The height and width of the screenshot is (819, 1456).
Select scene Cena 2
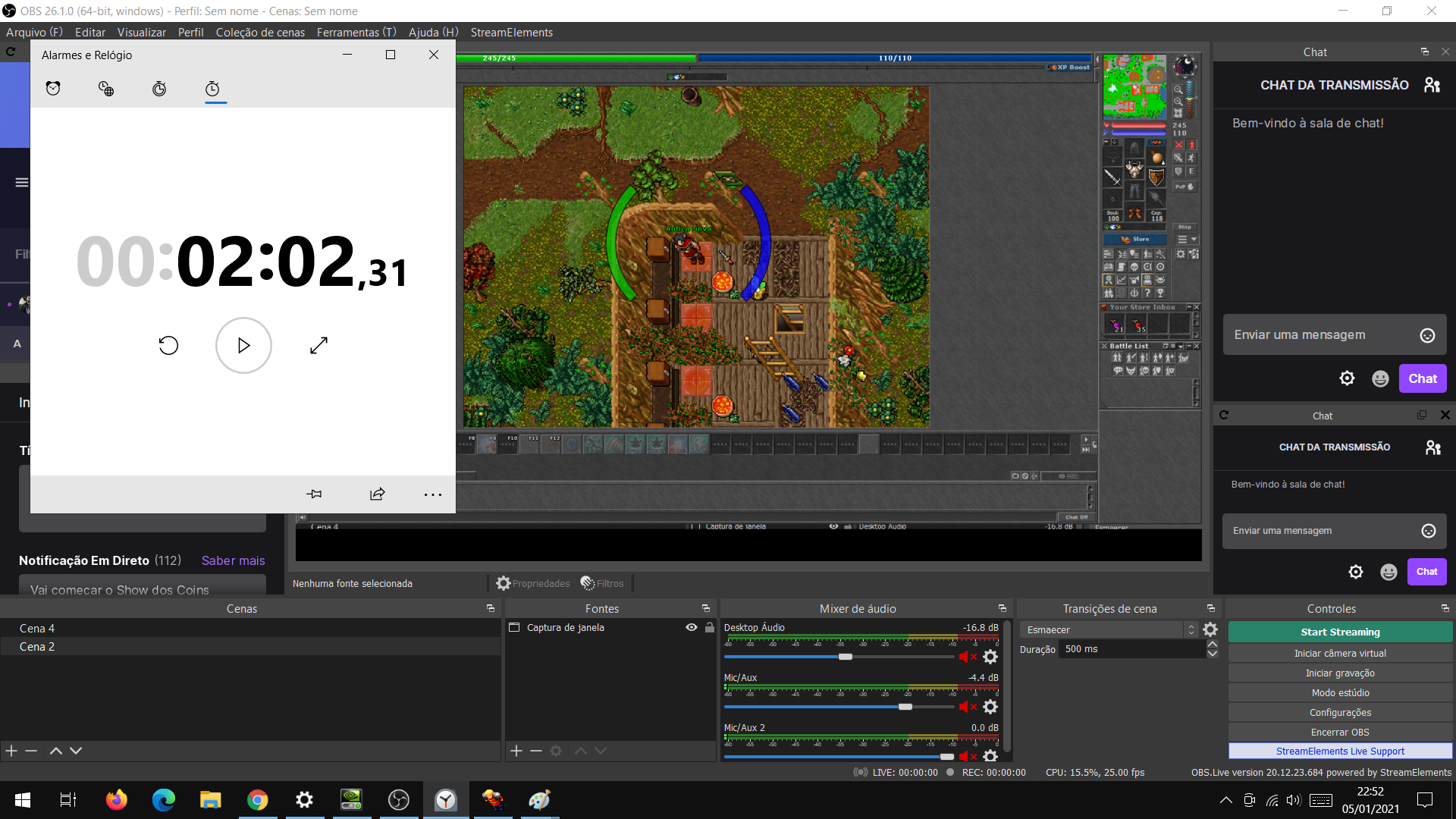[250, 646]
